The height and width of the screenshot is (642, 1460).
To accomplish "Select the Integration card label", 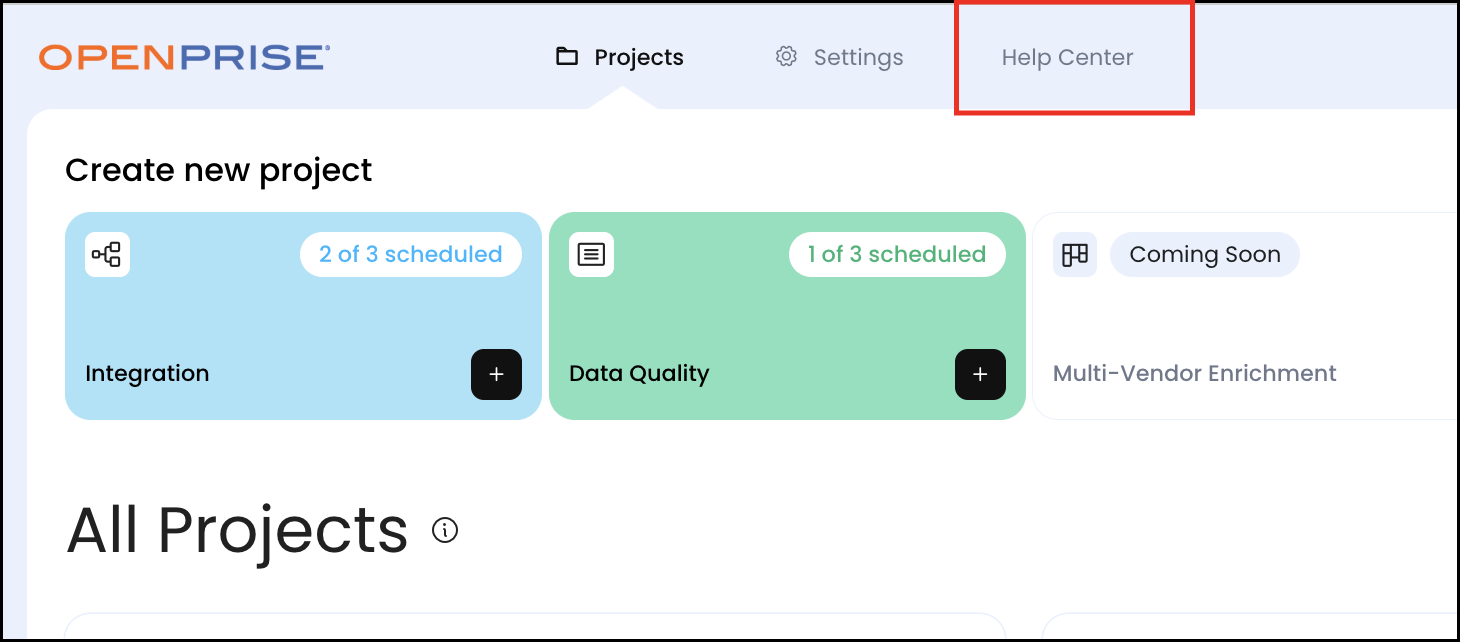I will pos(147,374).
